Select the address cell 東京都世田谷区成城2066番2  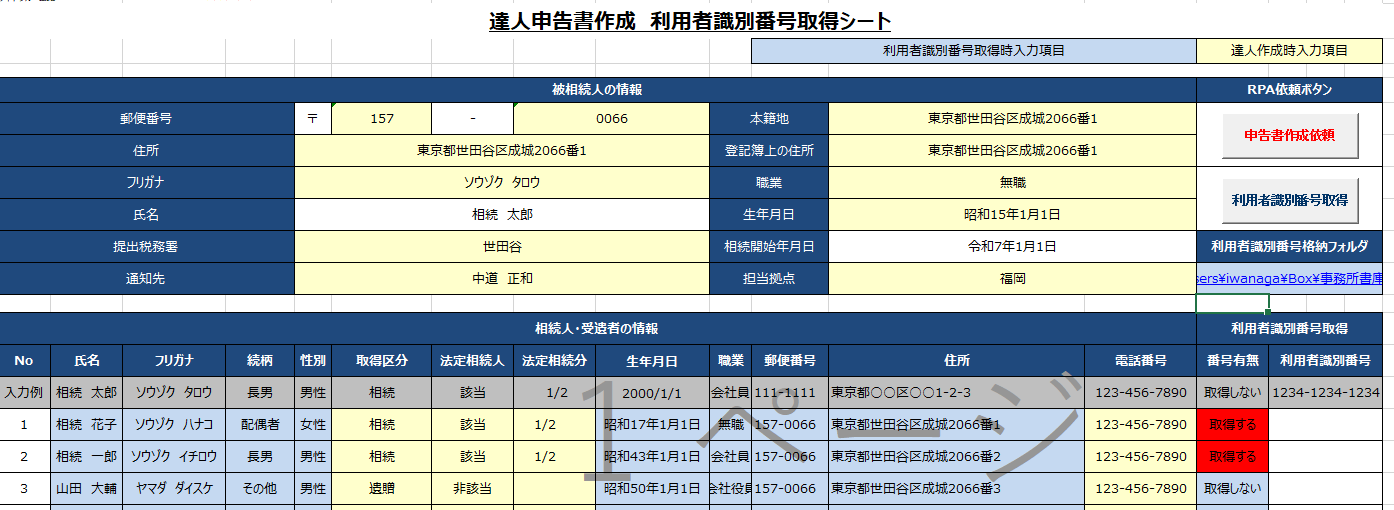957,457
